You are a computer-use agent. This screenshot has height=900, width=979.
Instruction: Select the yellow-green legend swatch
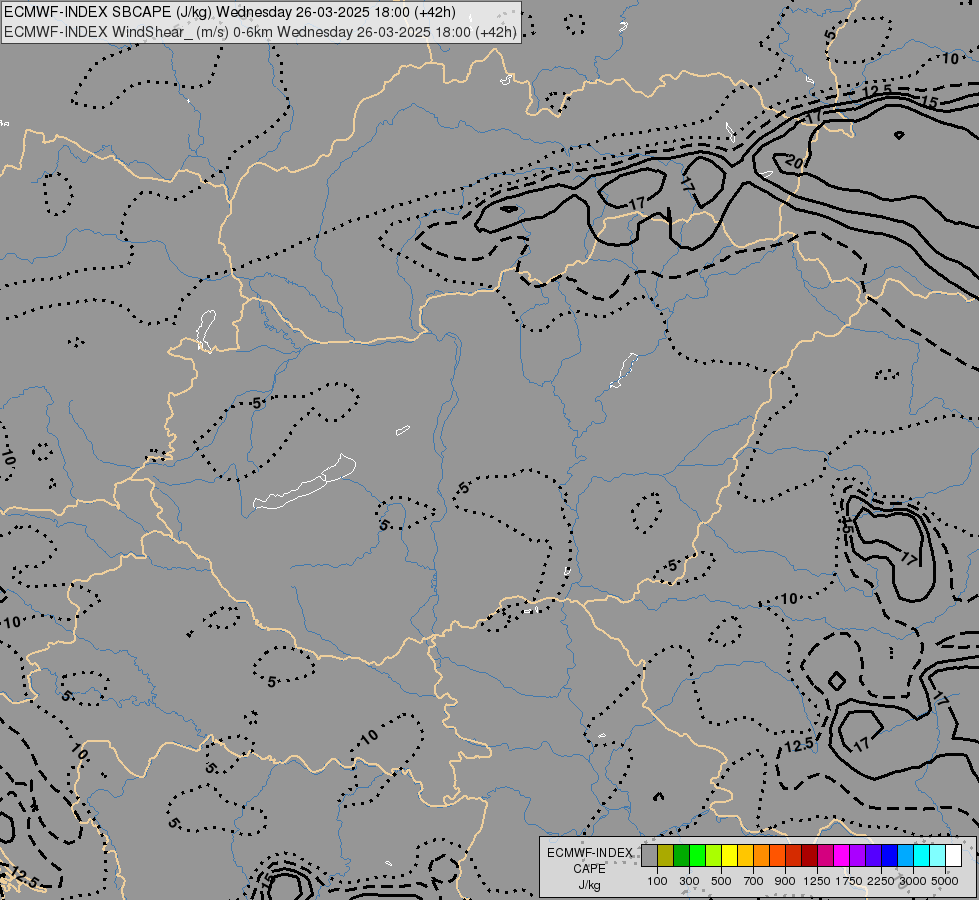pos(714,856)
